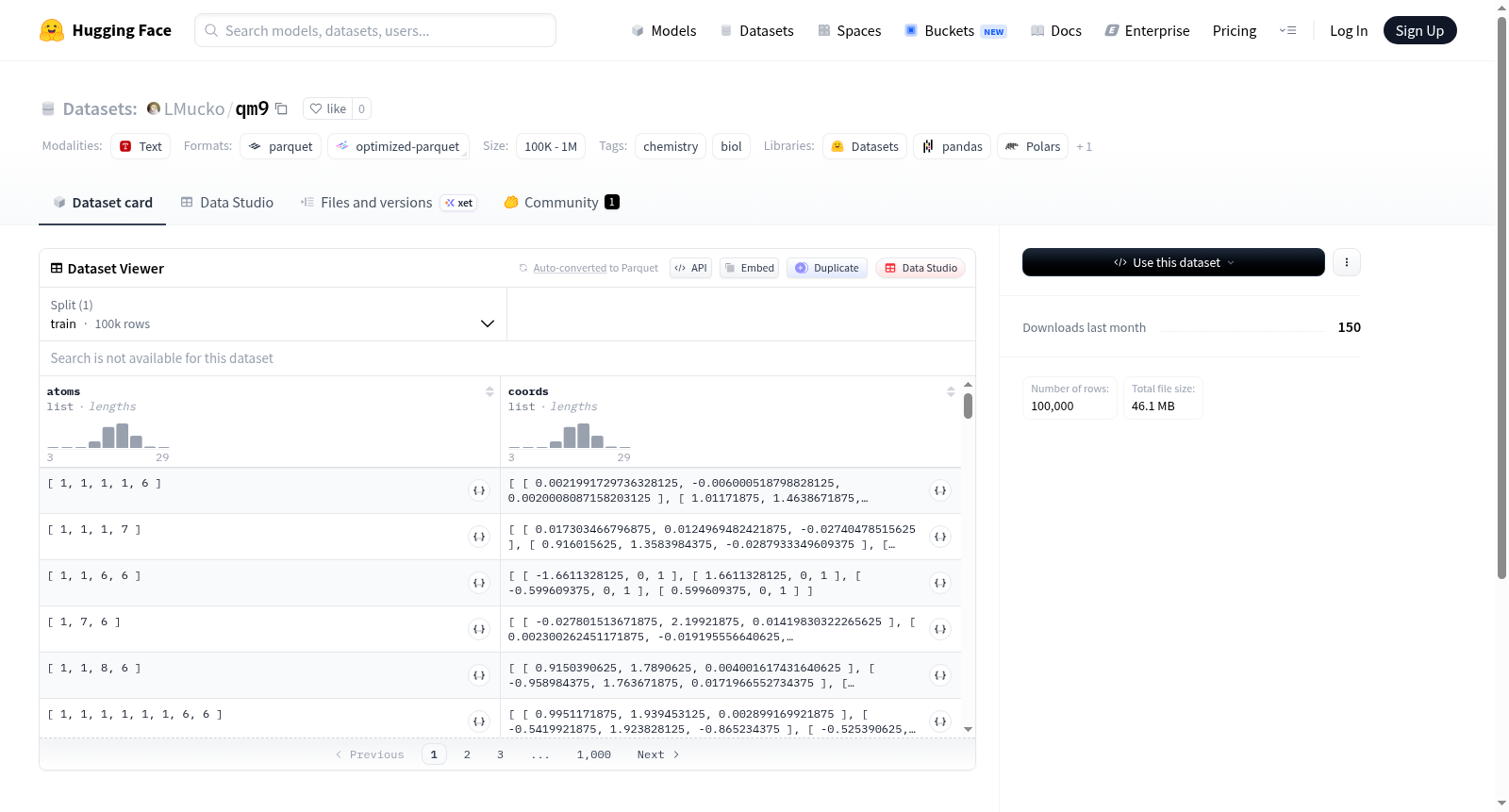The width and height of the screenshot is (1509, 812).
Task: Click the like heart button
Action: [x=328, y=108]
